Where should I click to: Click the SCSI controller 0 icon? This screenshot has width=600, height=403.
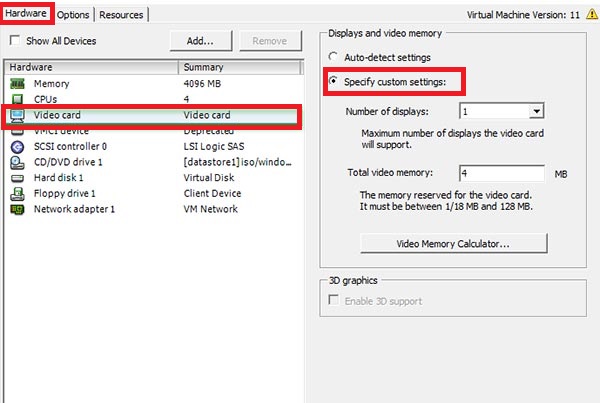coord(17,147)
